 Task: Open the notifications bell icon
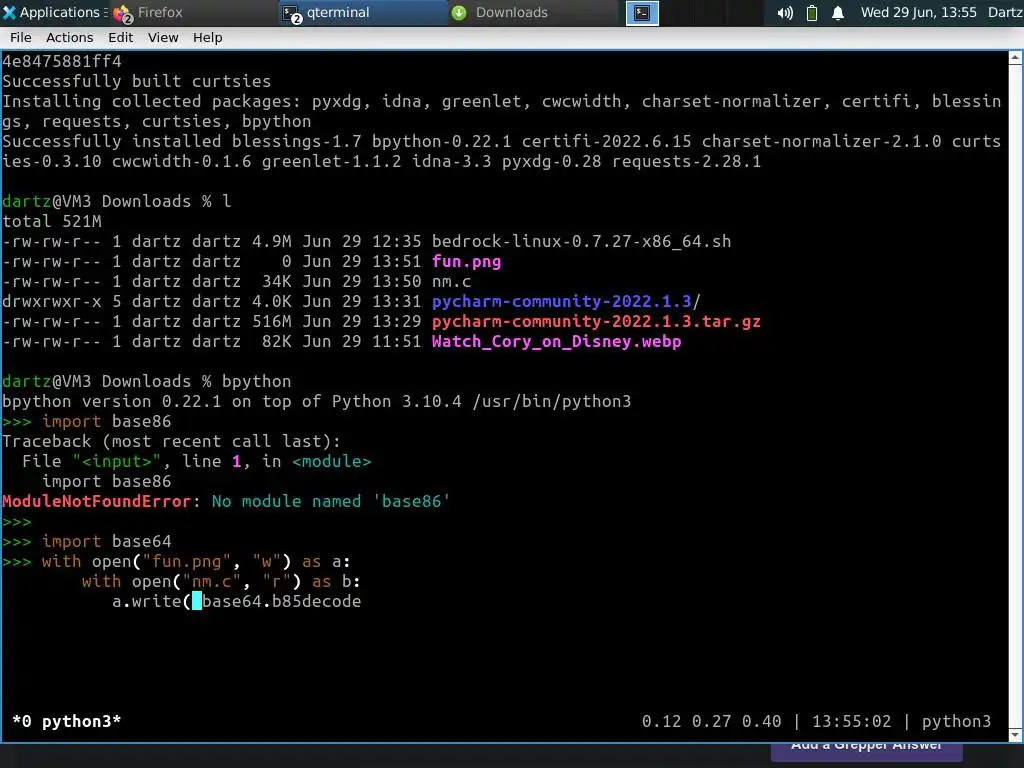point(838,13)
